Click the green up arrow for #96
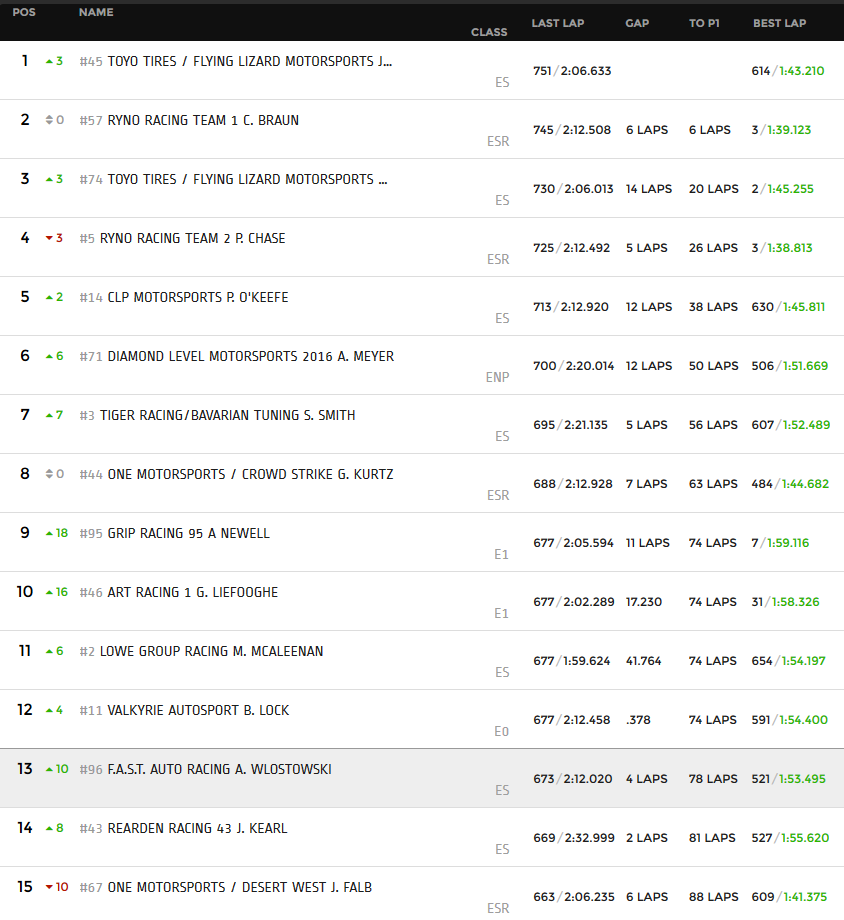Screen dimensions: 844x920 pos(49,769)
